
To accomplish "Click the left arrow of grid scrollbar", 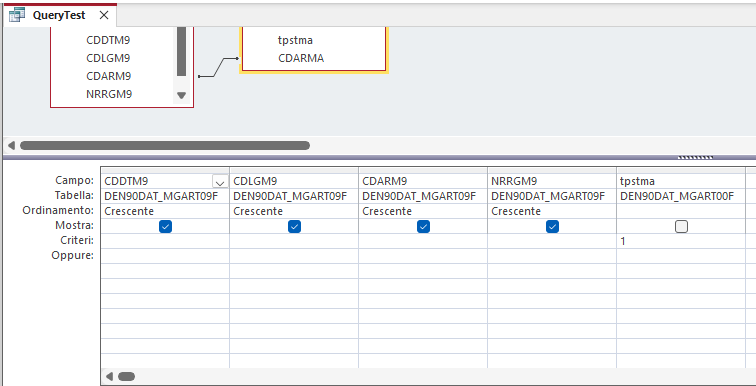I will pyautogui.click(x=110, y=376).
